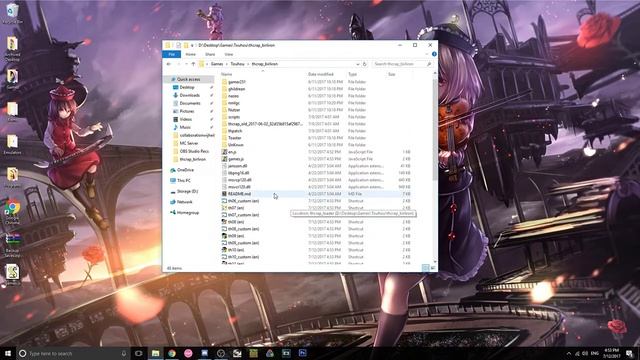Image resolution: width=640 pixels, height=360 pixels.
Task: Click Touhou in the address breadcrumb
Action: pyautogui.click(x=238, y=64)
